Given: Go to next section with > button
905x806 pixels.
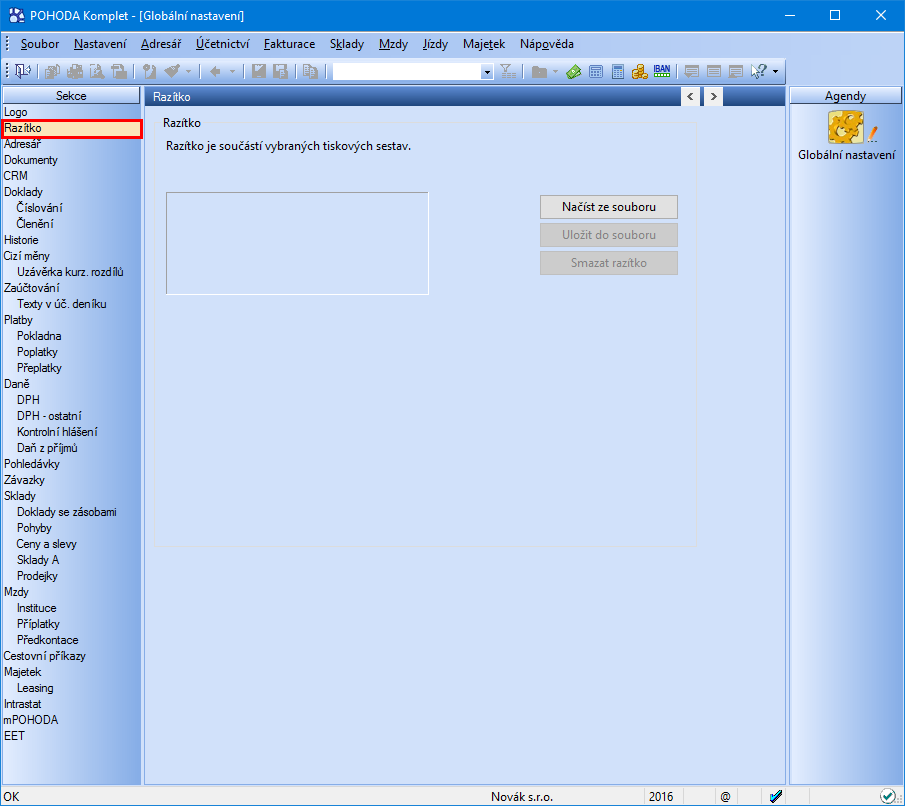Looking at the screenshot, I should tap(713, 96).
